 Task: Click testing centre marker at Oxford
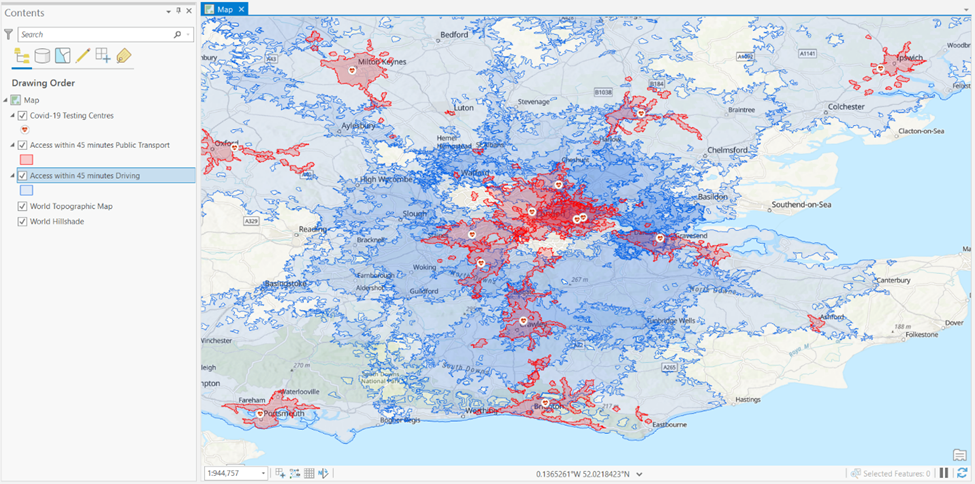point(234,148)
